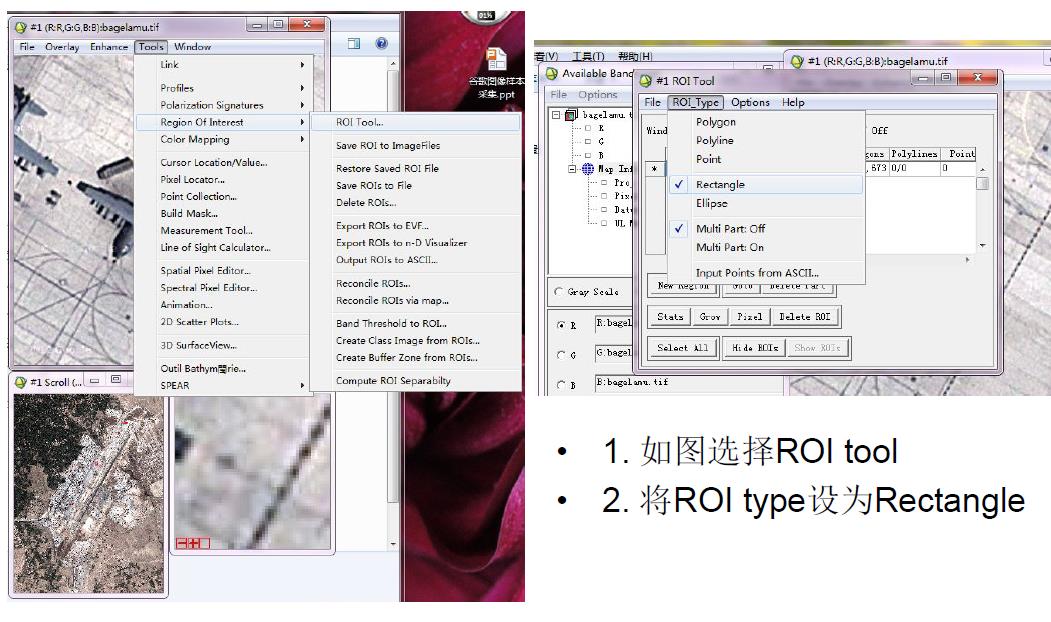Image resolution: width=1051 pixels, height=622 pixels.
Task: Click the ENVI icon in the #1 Scroll window title
Action: point(21,382)
